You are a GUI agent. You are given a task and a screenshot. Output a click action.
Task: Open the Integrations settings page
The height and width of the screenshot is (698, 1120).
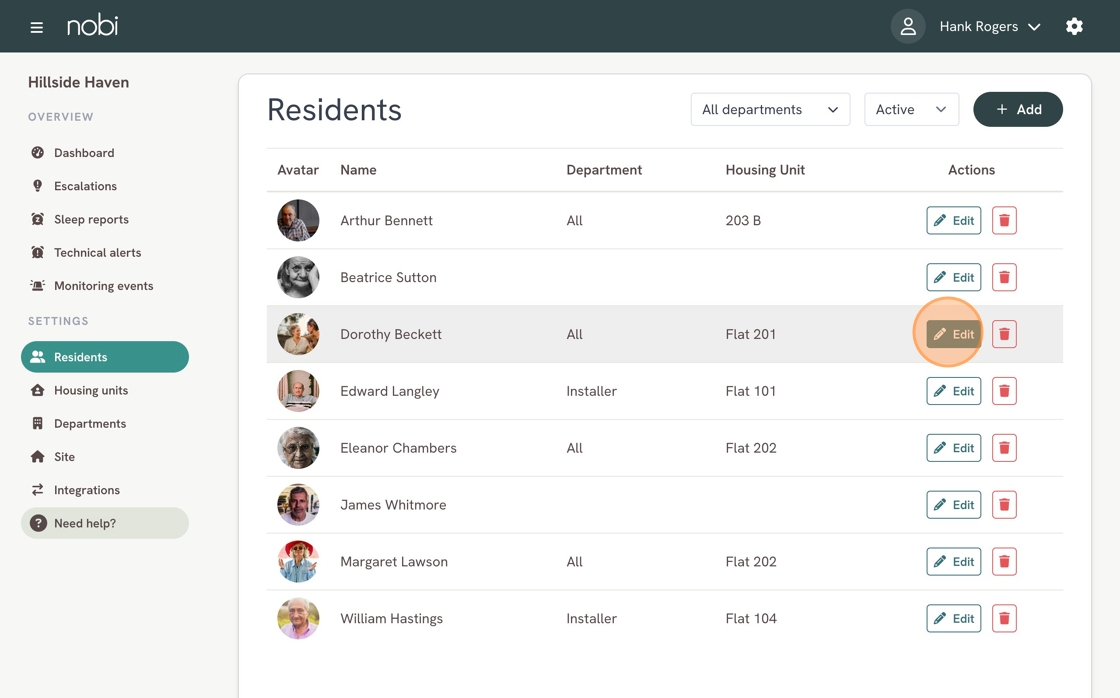87,490
